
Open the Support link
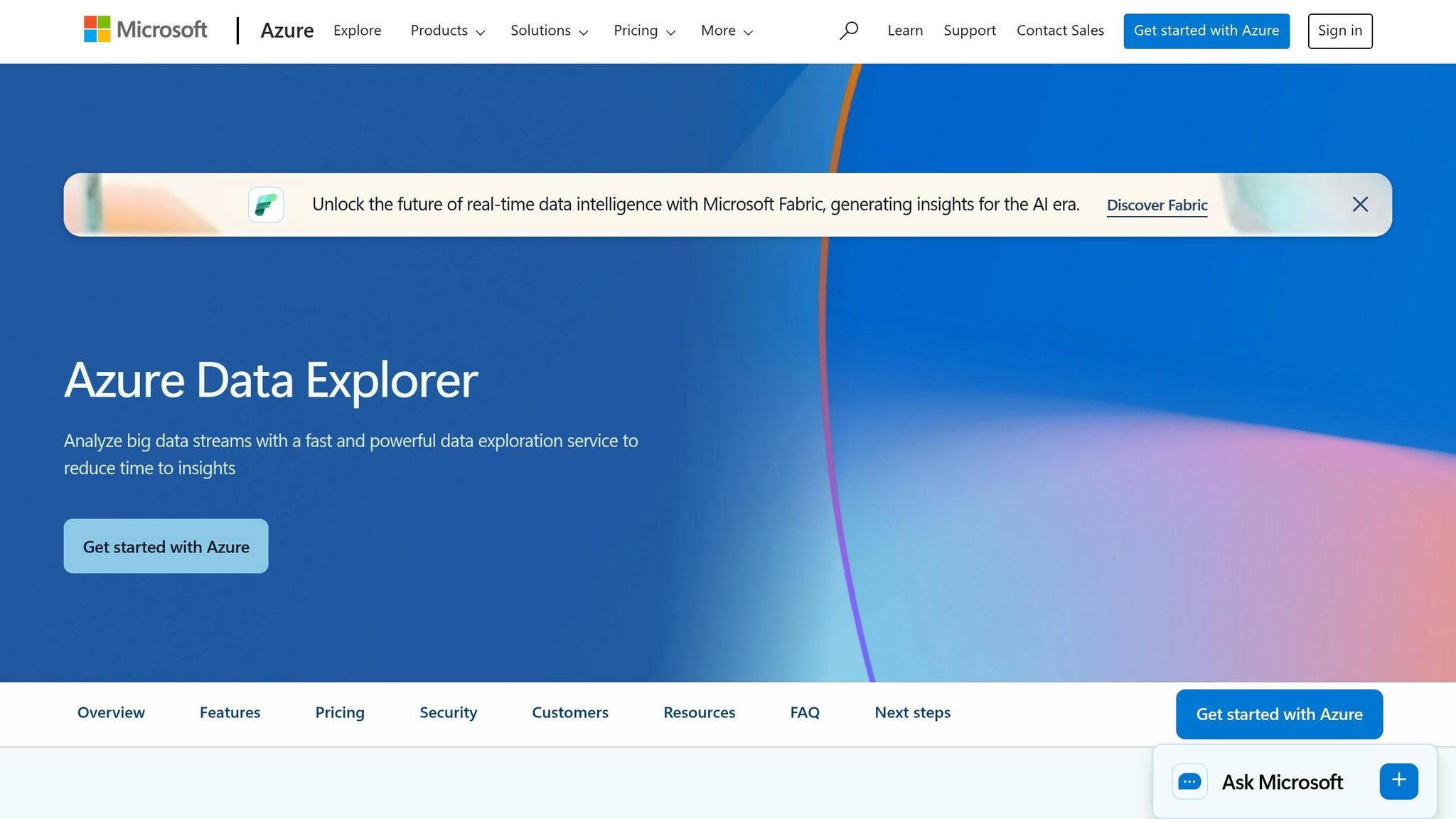(x=970, y=31)
